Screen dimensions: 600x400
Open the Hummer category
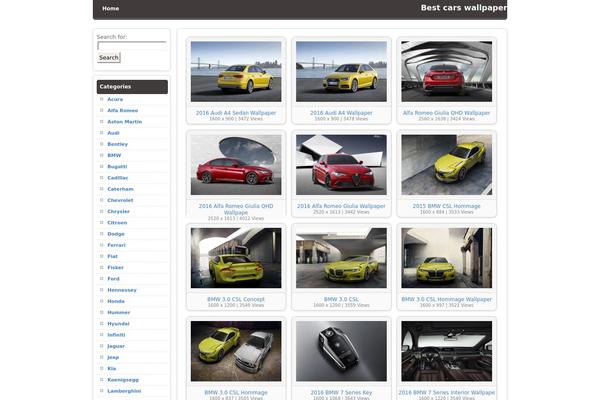(x=119, y=312)
